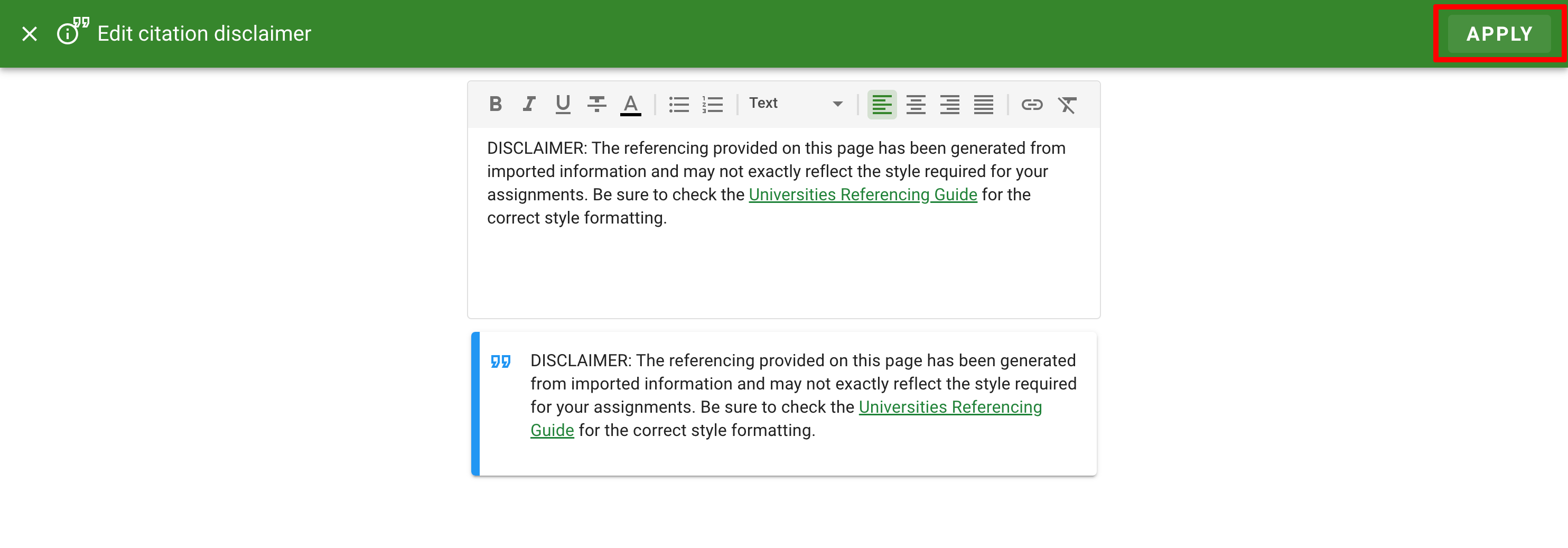Apply strikethrough formatting
The height and width of the screenshot is (548, 1568).
596,104
